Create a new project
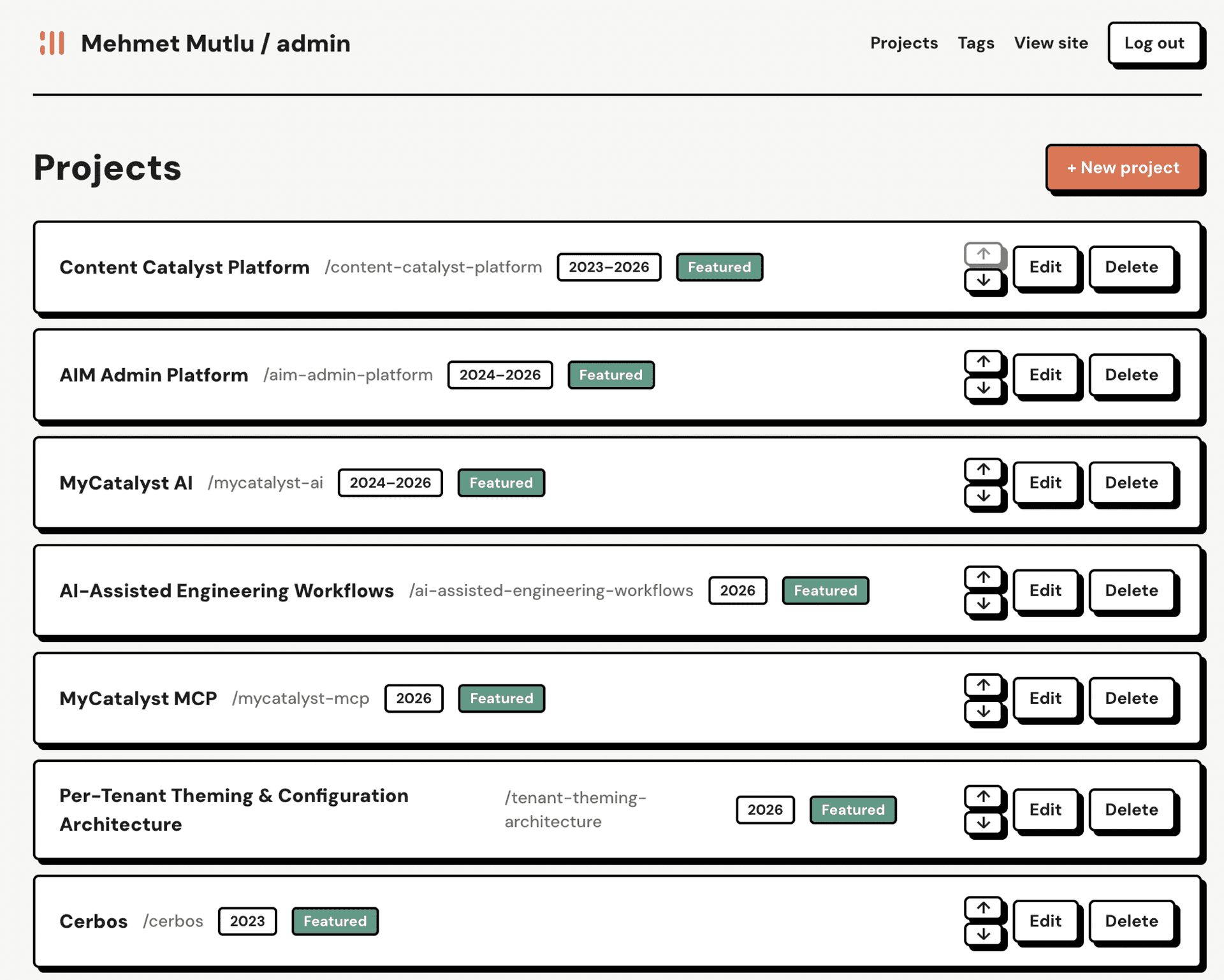1224x980 pixels. 1123,168
